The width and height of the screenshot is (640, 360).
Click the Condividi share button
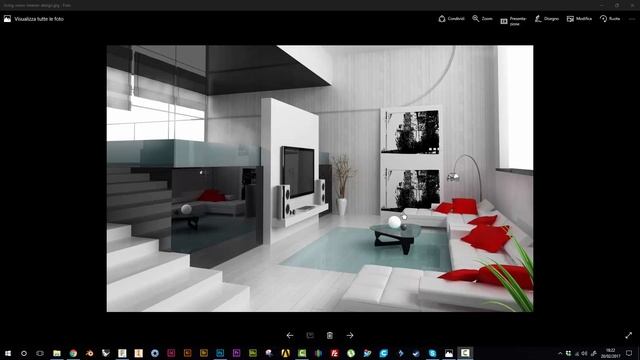point(451,19)
